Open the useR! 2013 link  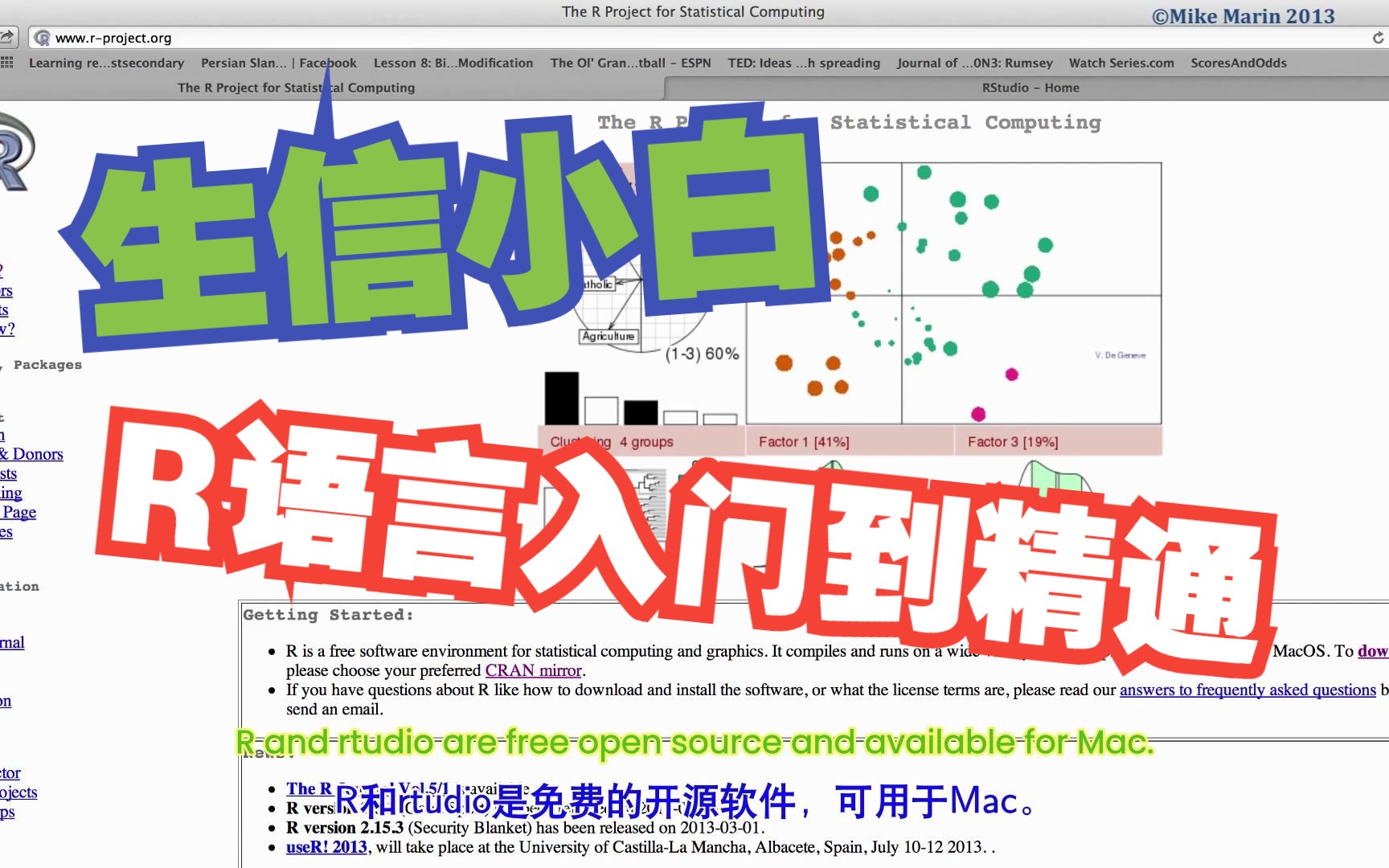[325, 847]
